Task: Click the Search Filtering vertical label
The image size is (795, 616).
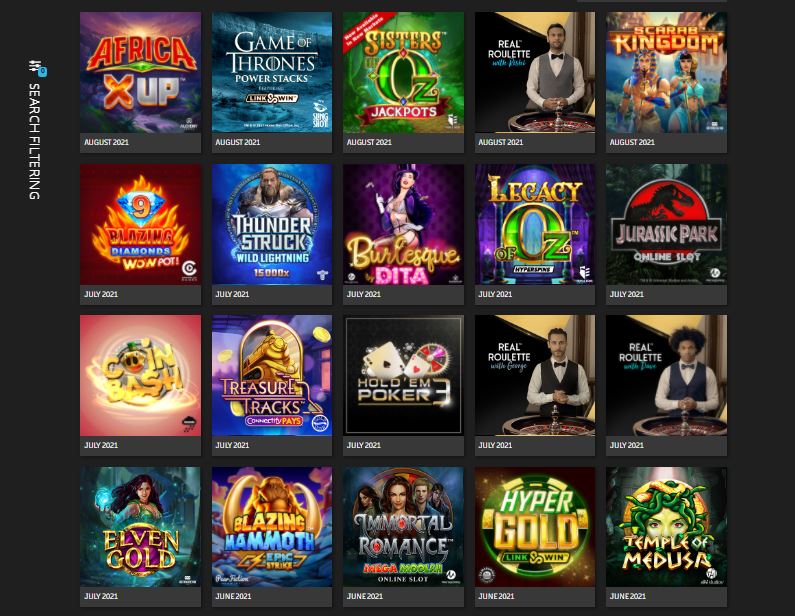Action: point(34,141)
